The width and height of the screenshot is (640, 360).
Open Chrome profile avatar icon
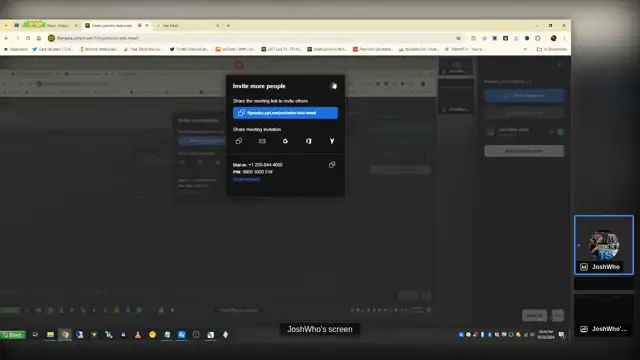pyautogui.click(x=553, y=38)
